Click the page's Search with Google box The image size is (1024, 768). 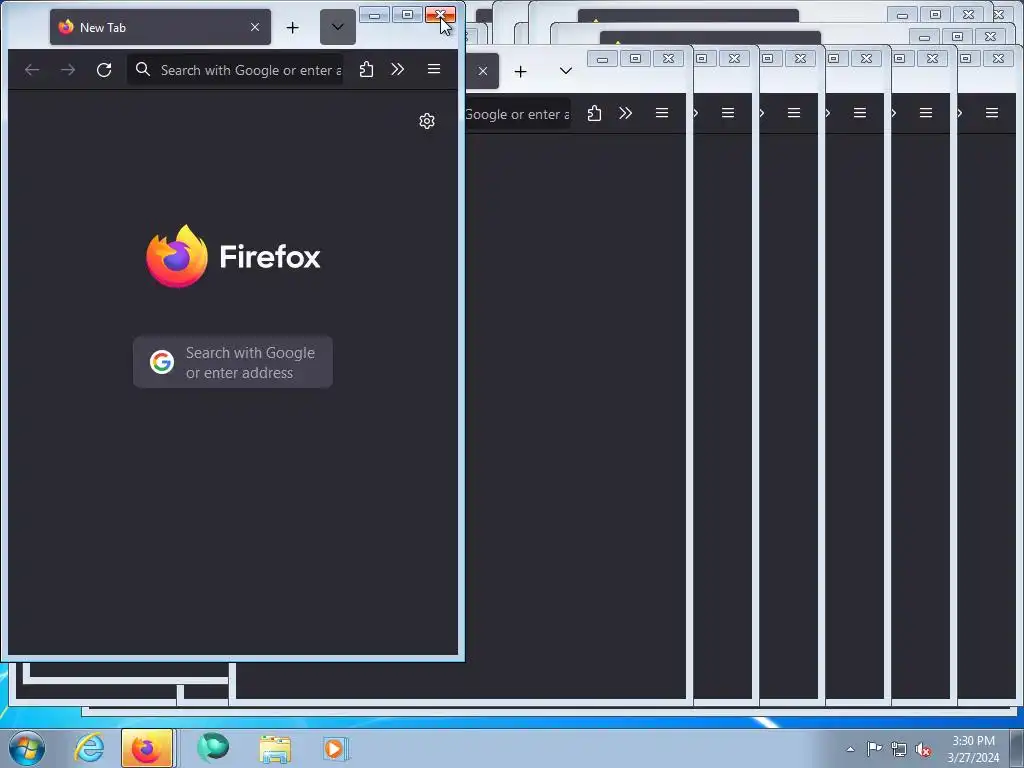click(x=233, y=362)
